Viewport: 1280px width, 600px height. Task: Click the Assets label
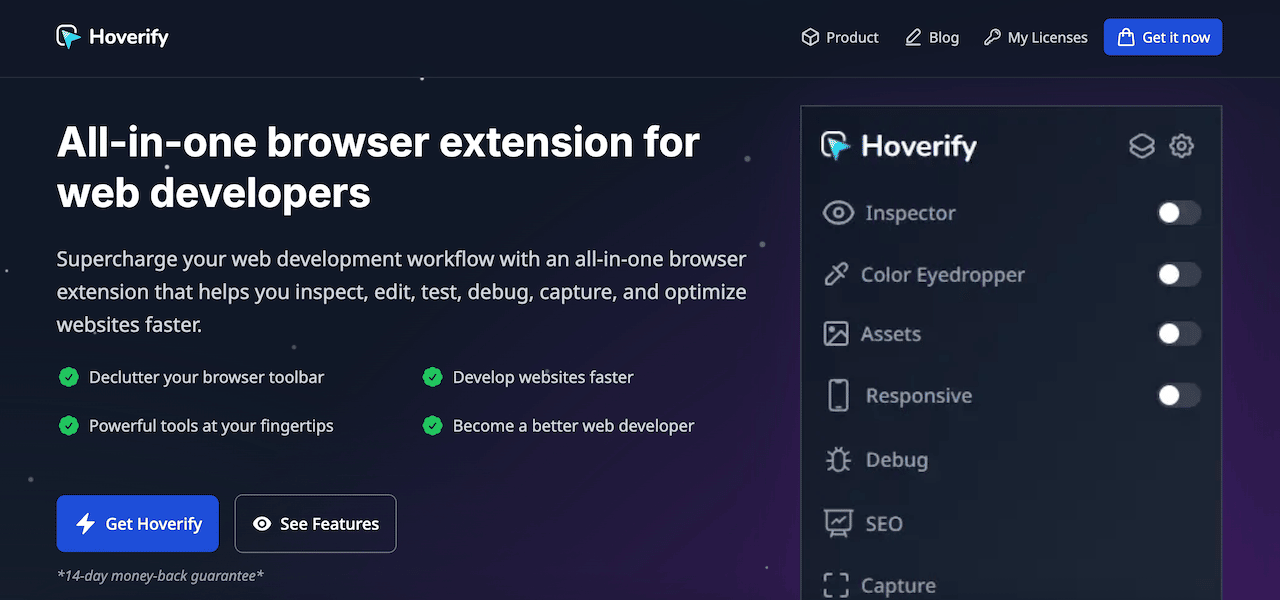891,334
